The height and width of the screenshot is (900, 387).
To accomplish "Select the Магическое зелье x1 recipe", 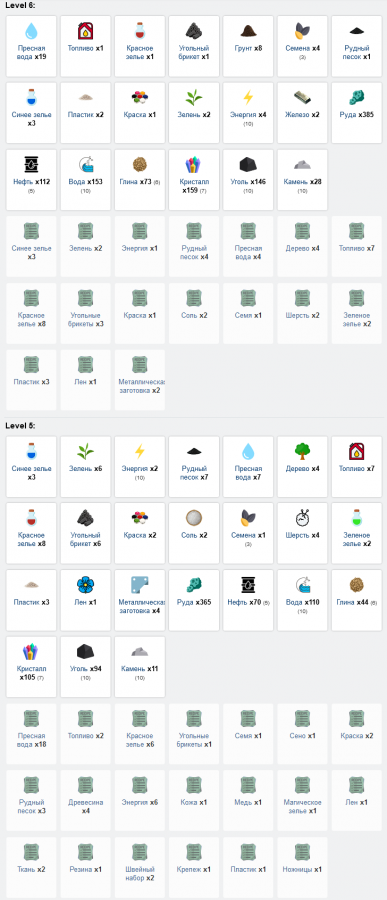I will [302, 801].
